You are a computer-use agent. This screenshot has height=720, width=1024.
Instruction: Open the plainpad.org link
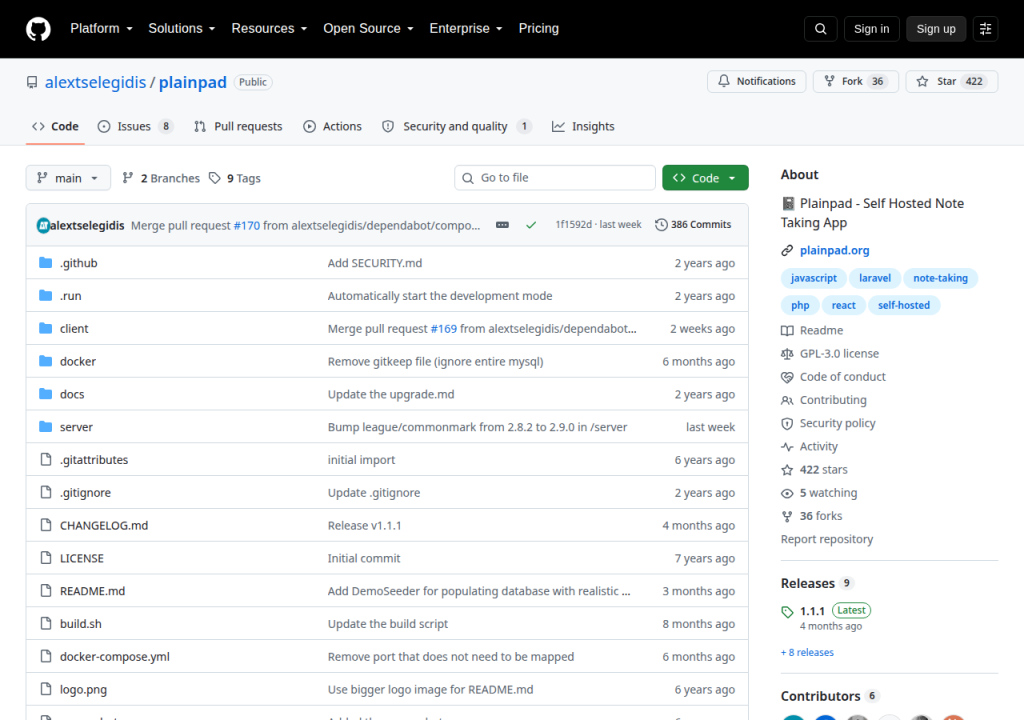pos(835,250)
